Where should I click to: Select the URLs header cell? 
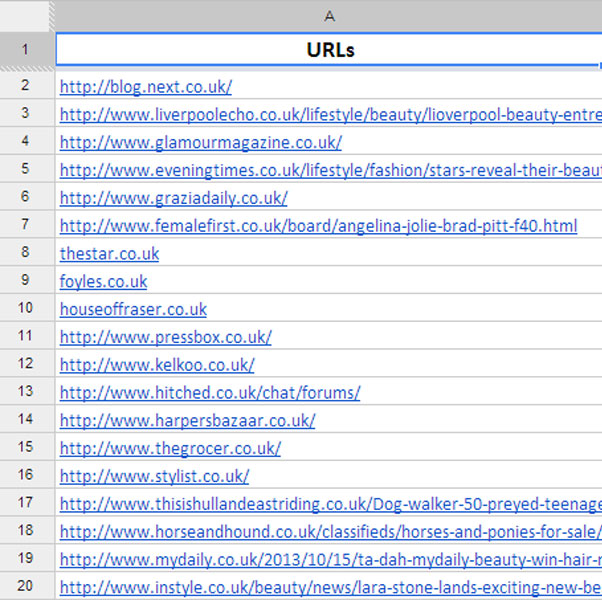[328, 49]
